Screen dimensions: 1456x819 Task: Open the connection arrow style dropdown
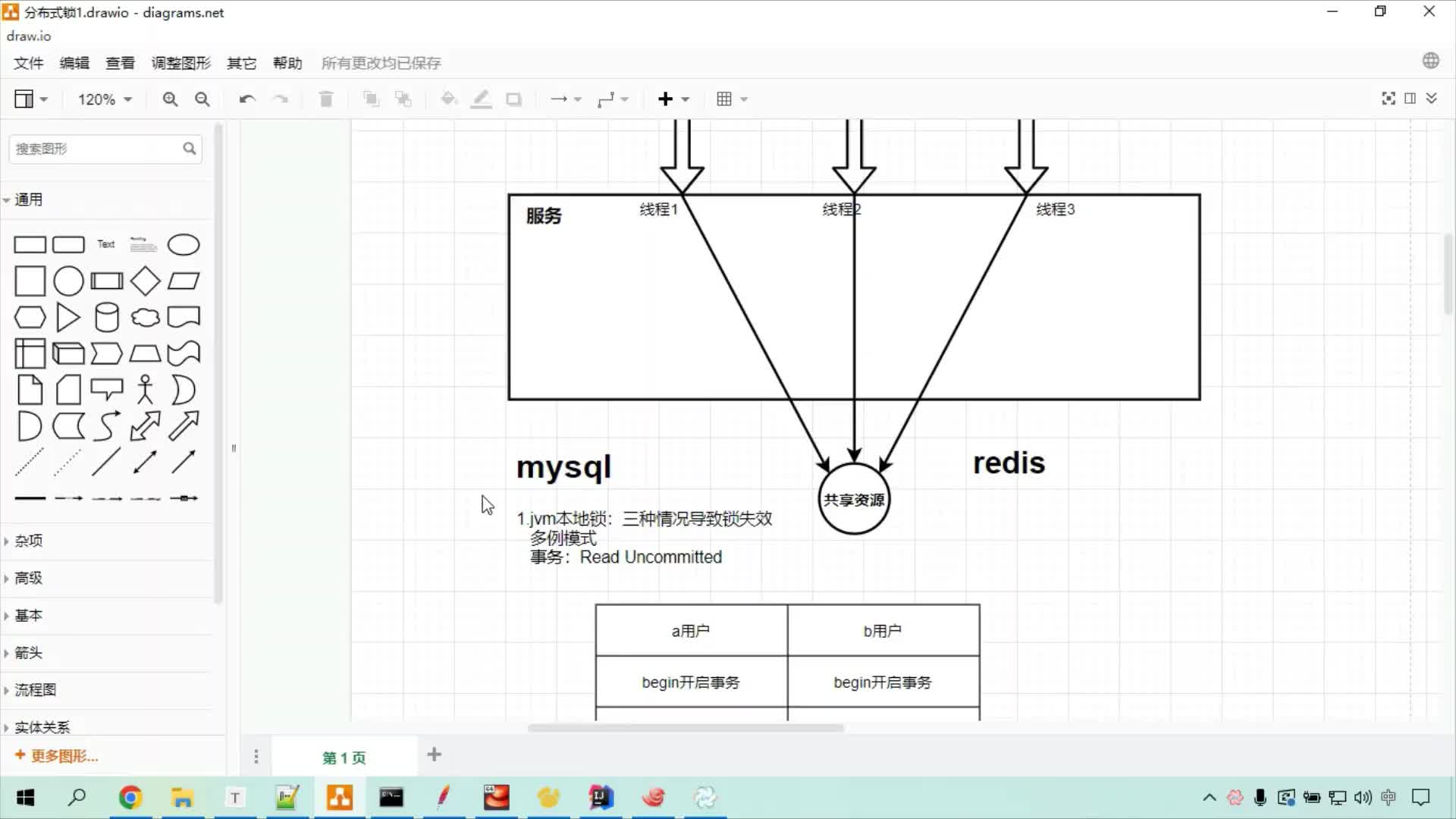point(566,99)
